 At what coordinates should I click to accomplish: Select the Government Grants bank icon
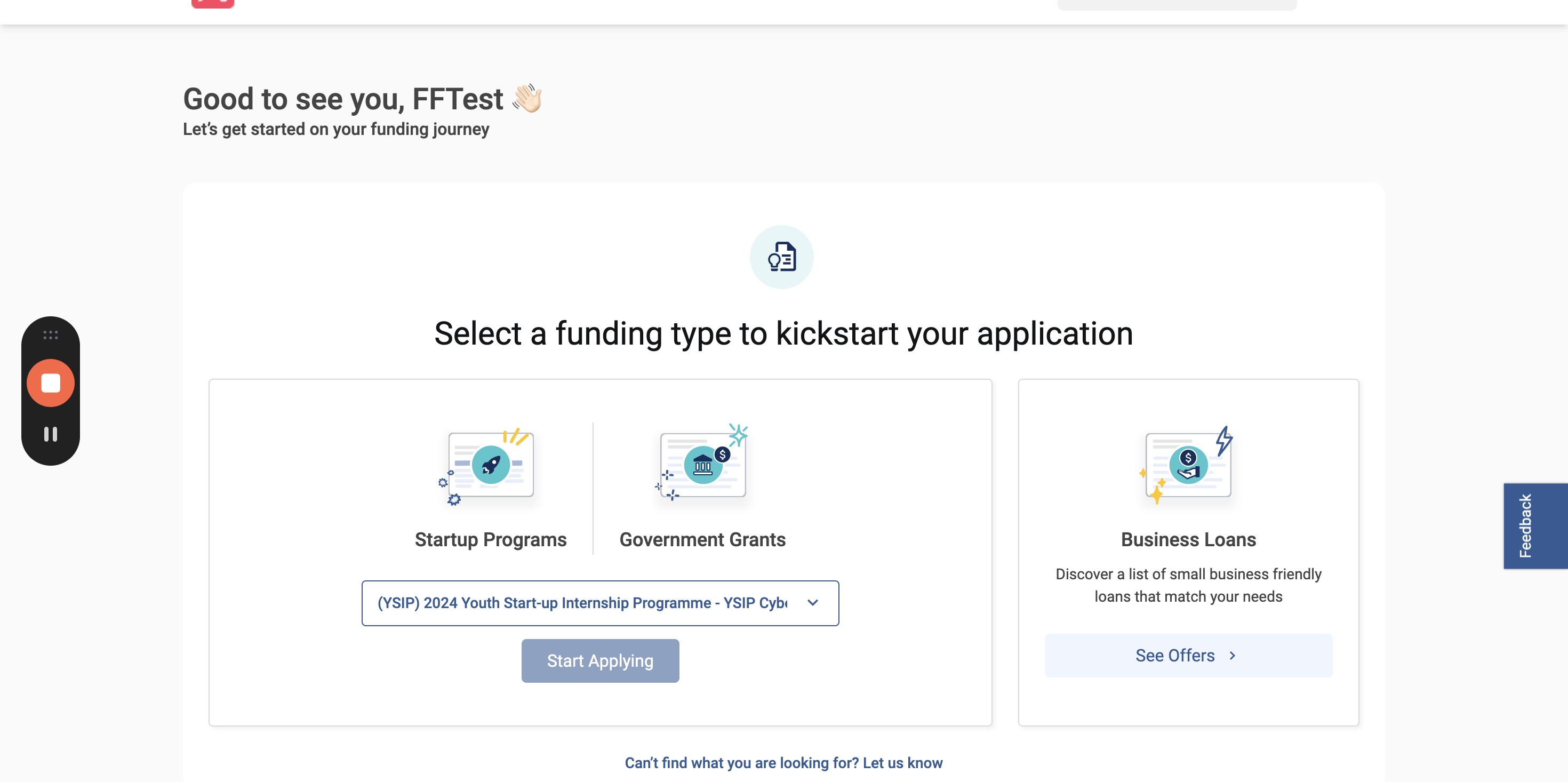(702, 464)
